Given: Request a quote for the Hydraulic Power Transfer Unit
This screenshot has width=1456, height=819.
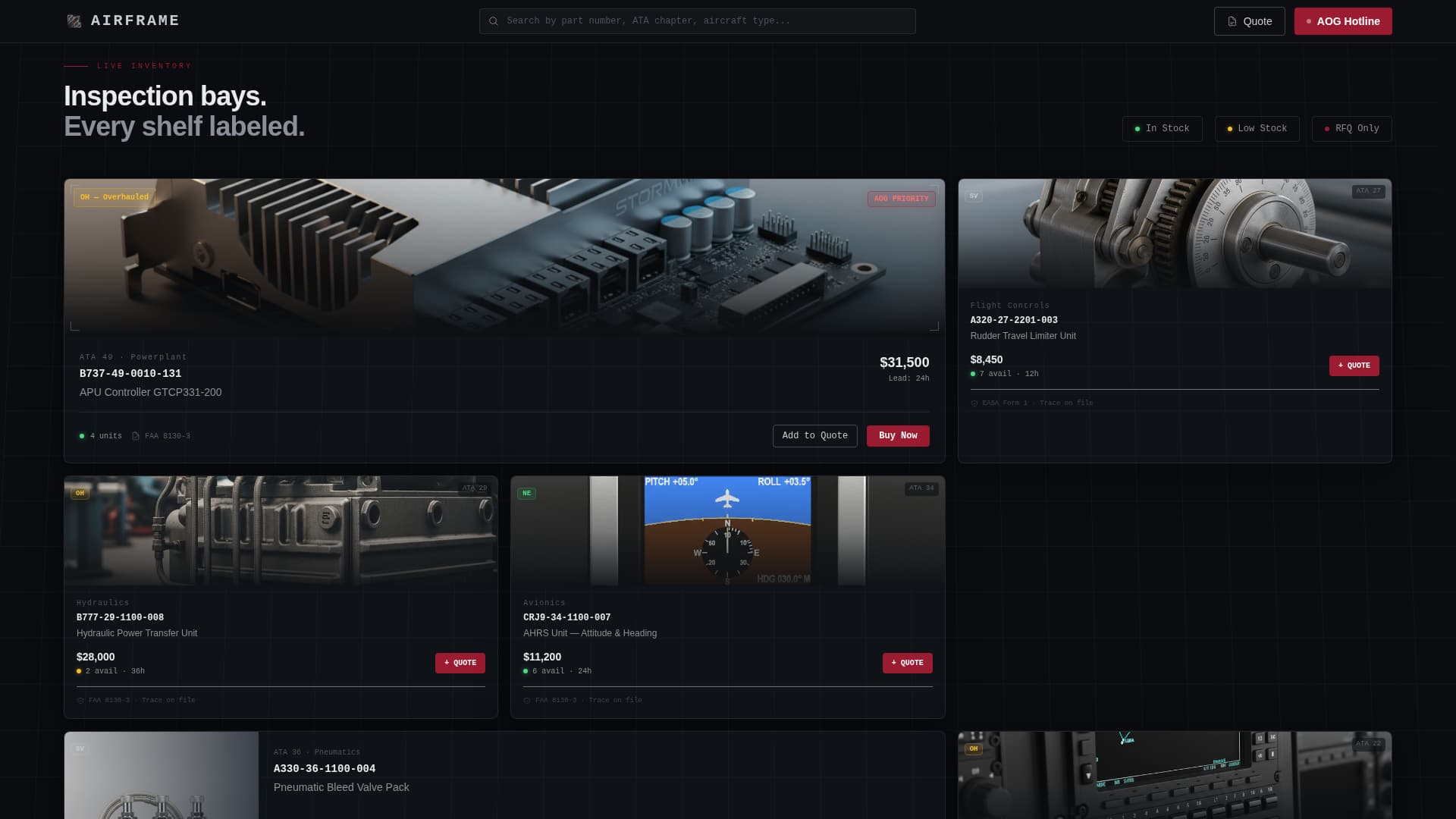Looking at the screenshot, I should pos(460,663).
